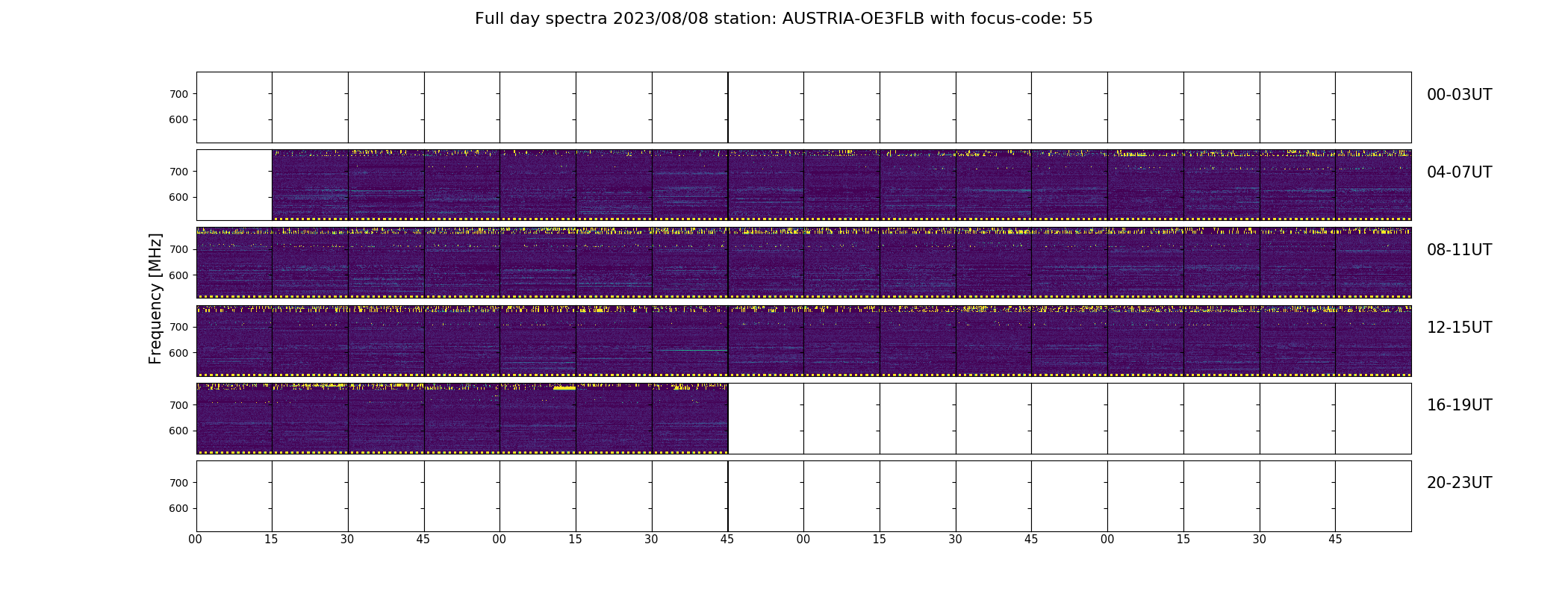Select the 08-11UT row label

click(x=1459, y=250)
